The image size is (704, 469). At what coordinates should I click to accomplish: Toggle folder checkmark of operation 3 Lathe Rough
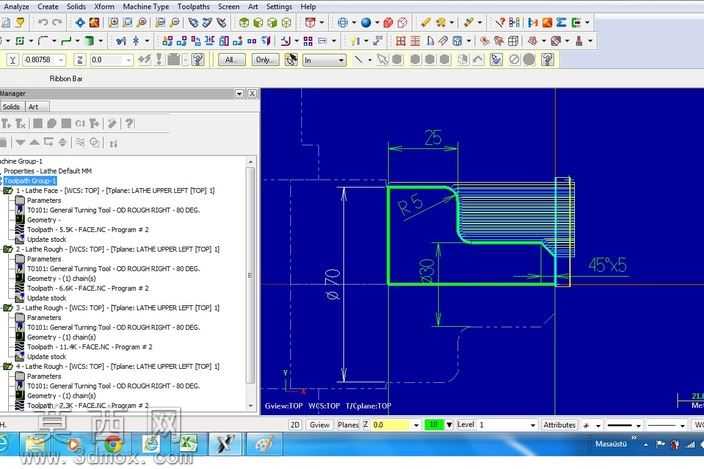point(8,308)
